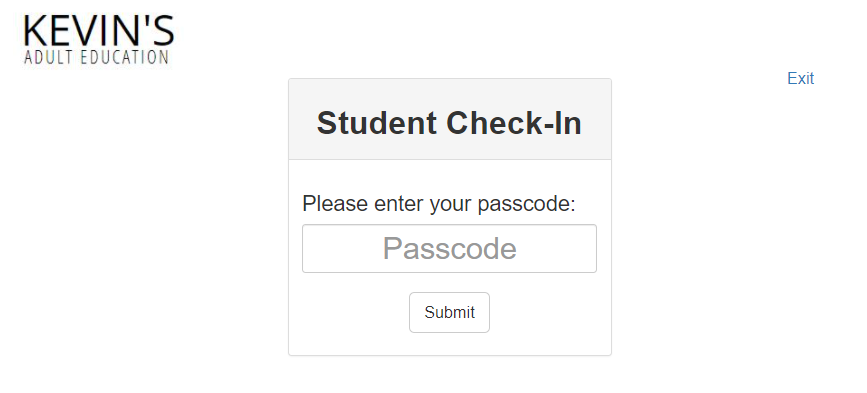Place the cursor in the Passcode box
Viewport: 867px width, 393px height.
449,248
